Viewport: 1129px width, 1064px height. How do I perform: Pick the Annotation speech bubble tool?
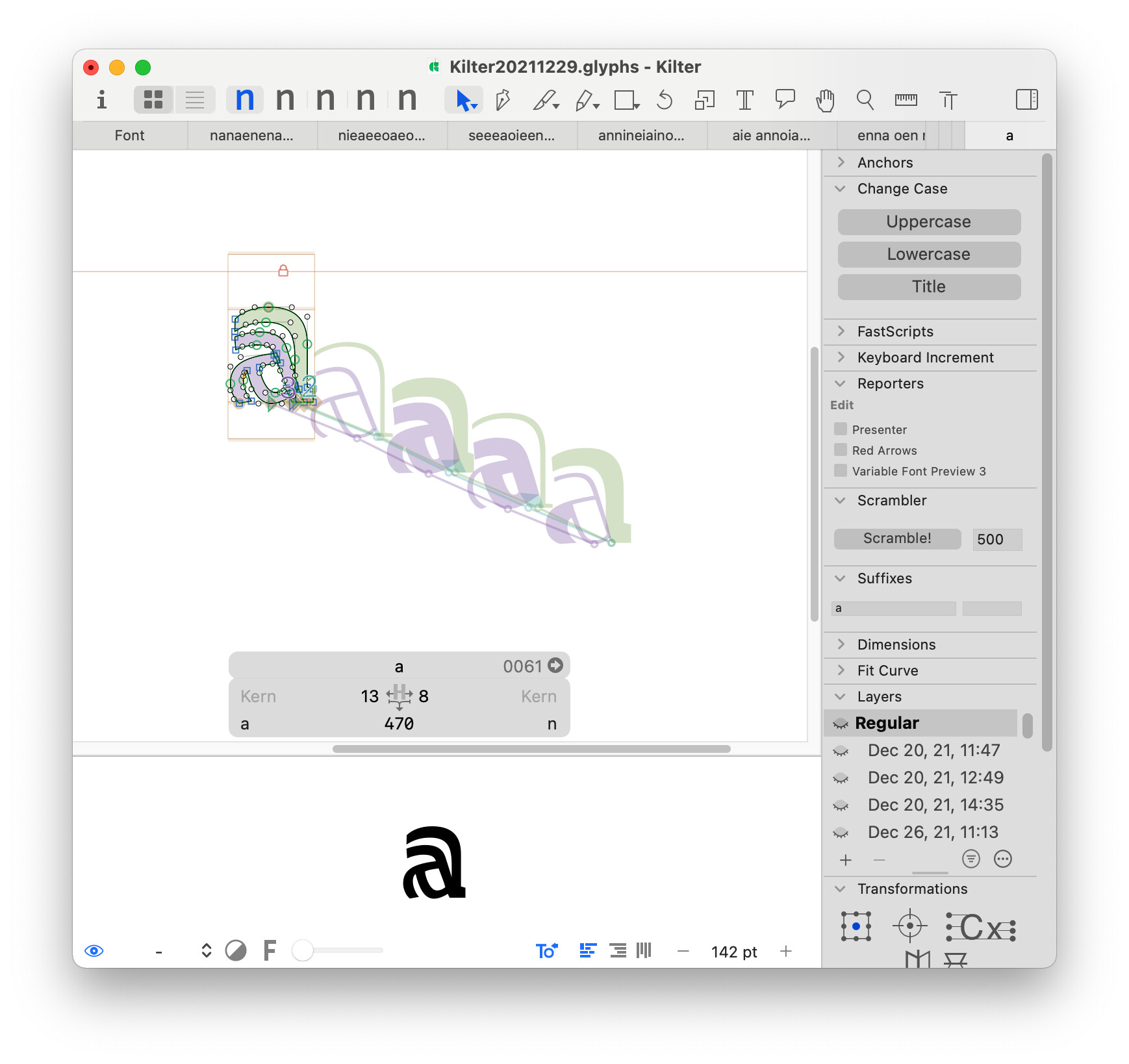[785, 100]
